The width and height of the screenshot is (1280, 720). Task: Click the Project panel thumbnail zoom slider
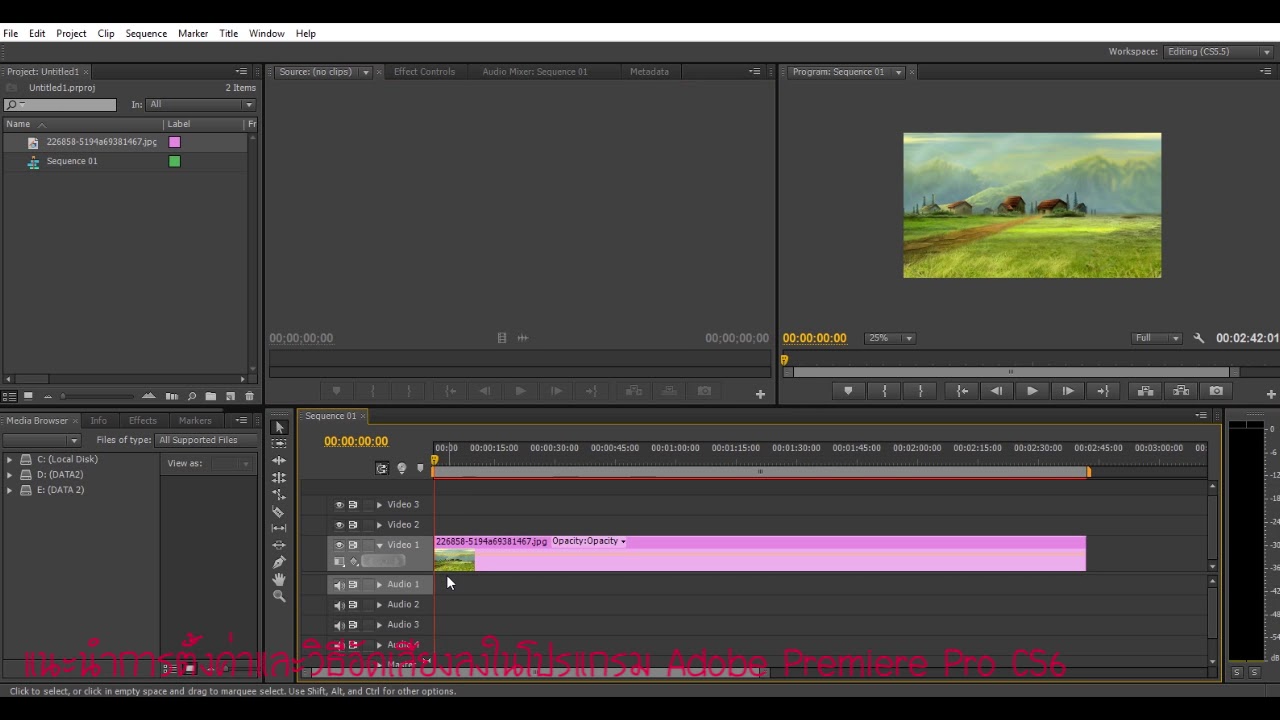coord(97,397)
